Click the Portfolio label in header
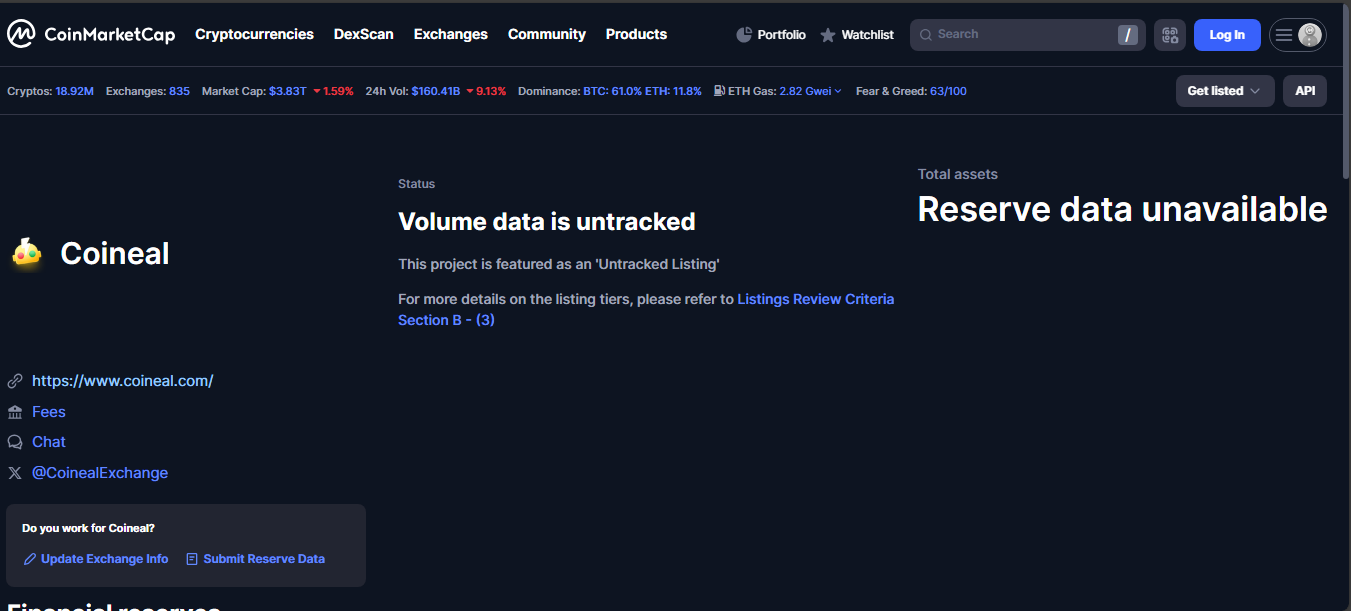Image resolution: width=1351 pixels, height=611 pixels. (x=781, y=35)
